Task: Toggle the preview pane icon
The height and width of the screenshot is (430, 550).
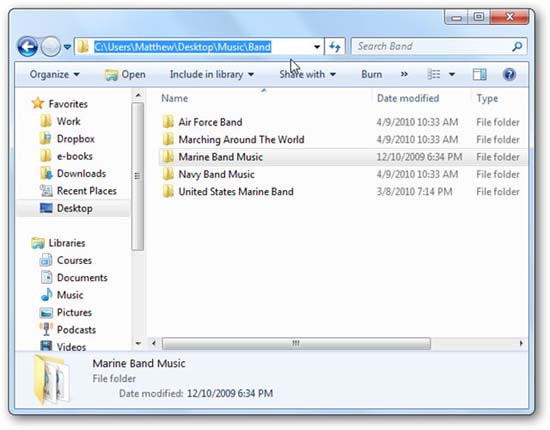Action: click(479, 74)
